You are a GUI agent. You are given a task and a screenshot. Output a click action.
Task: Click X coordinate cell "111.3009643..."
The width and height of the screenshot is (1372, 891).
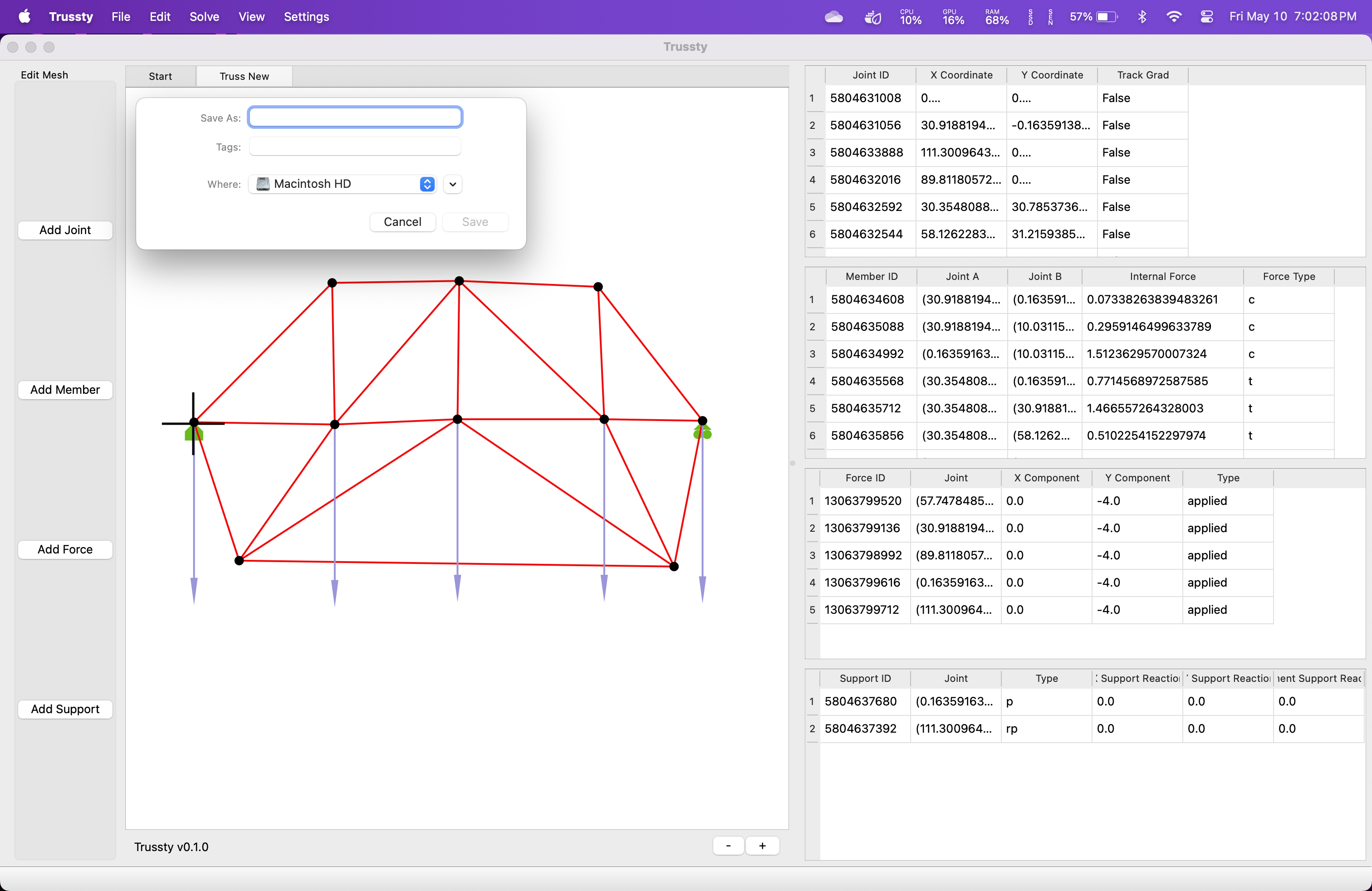click(961, 153)
